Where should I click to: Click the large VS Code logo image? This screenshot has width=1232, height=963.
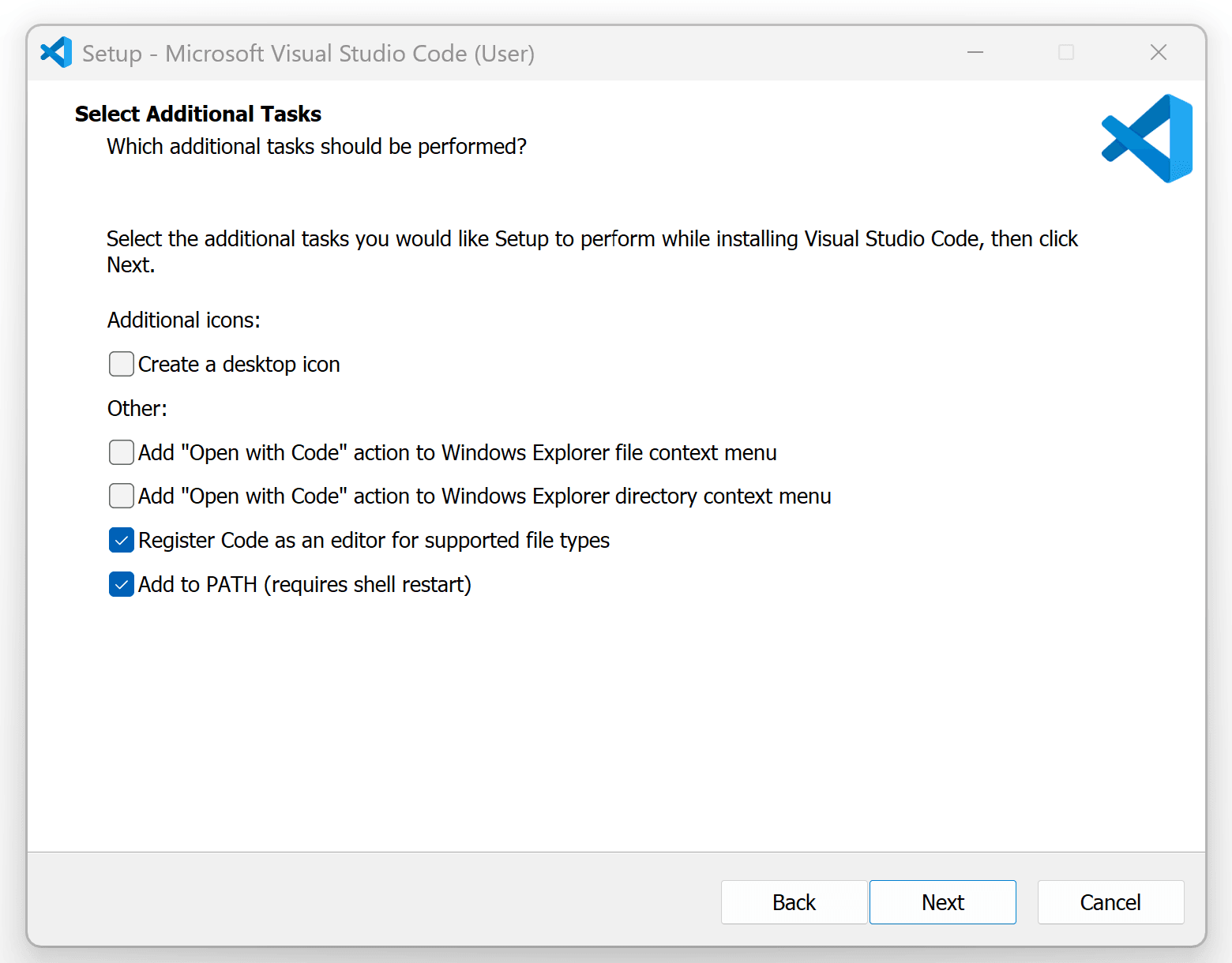(x=1146, y=138)
